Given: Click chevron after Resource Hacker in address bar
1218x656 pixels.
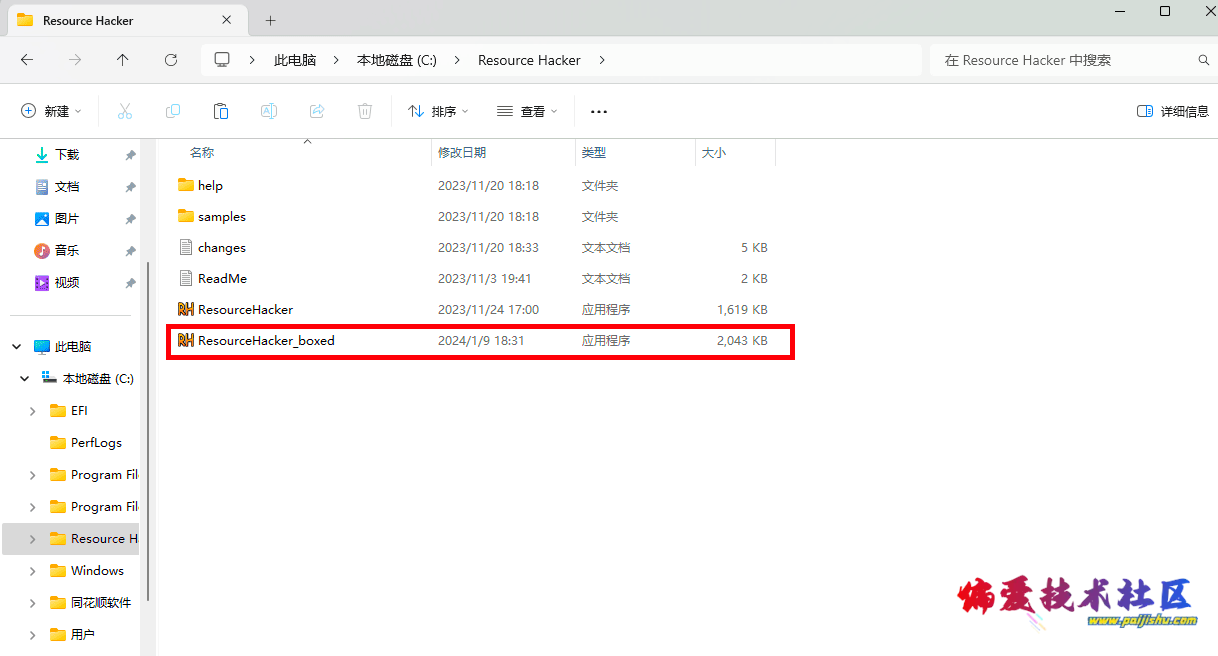Looking at the screenshot, I should click(601, 60).
